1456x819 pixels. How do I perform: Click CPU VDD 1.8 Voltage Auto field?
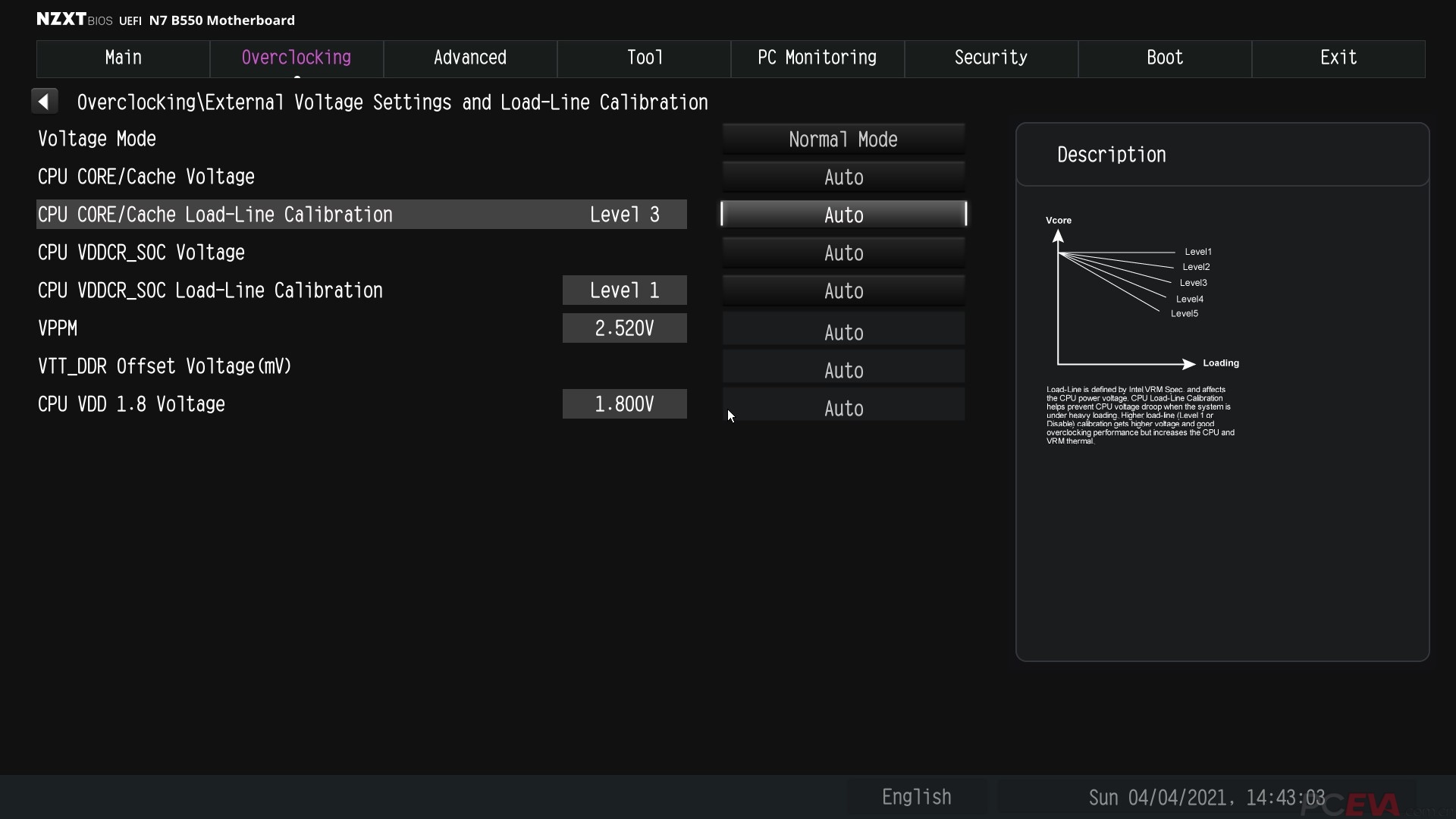pyautogui.click(x=843, y=408)
